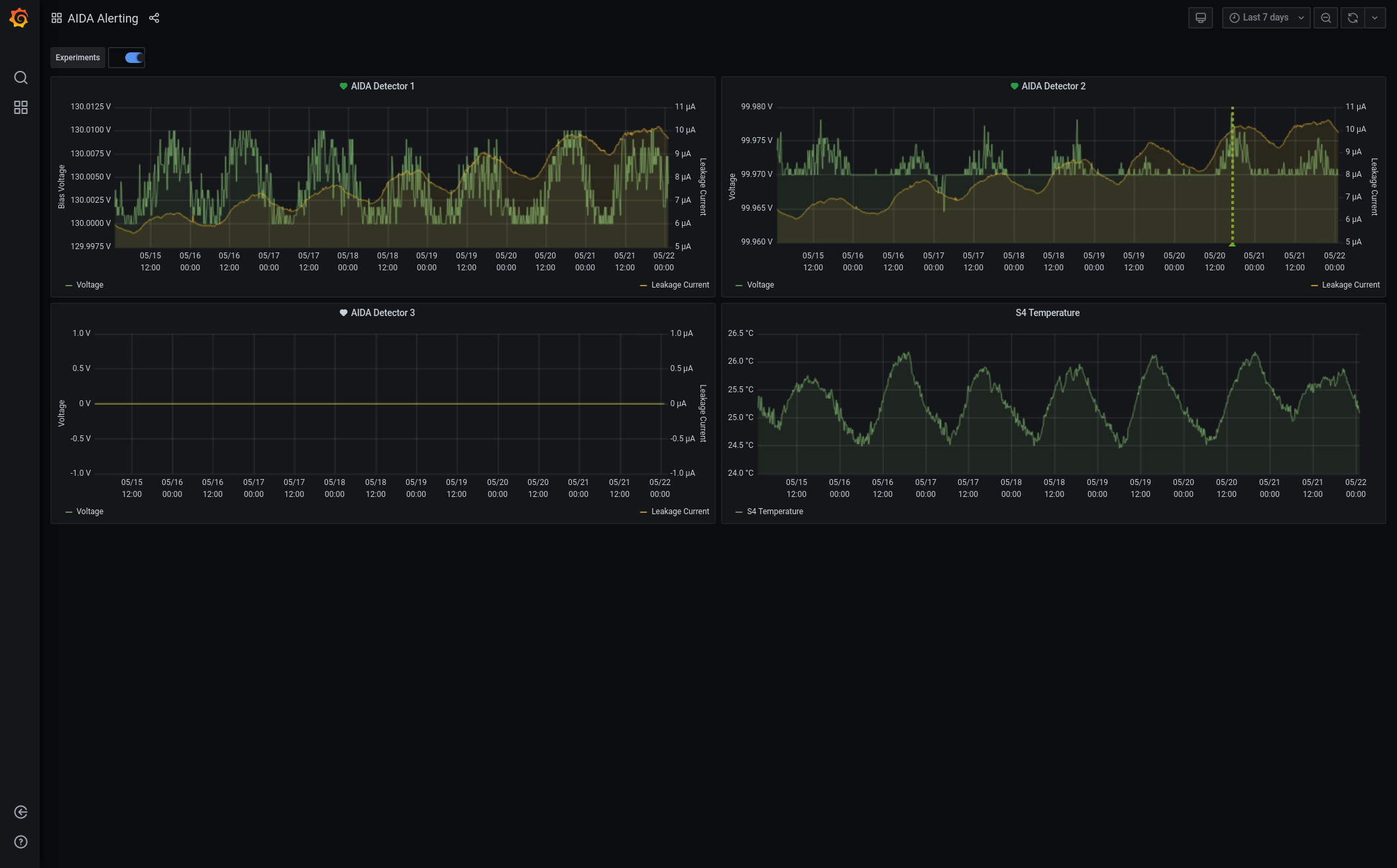Open the help question mark icon

click(21, 841)
